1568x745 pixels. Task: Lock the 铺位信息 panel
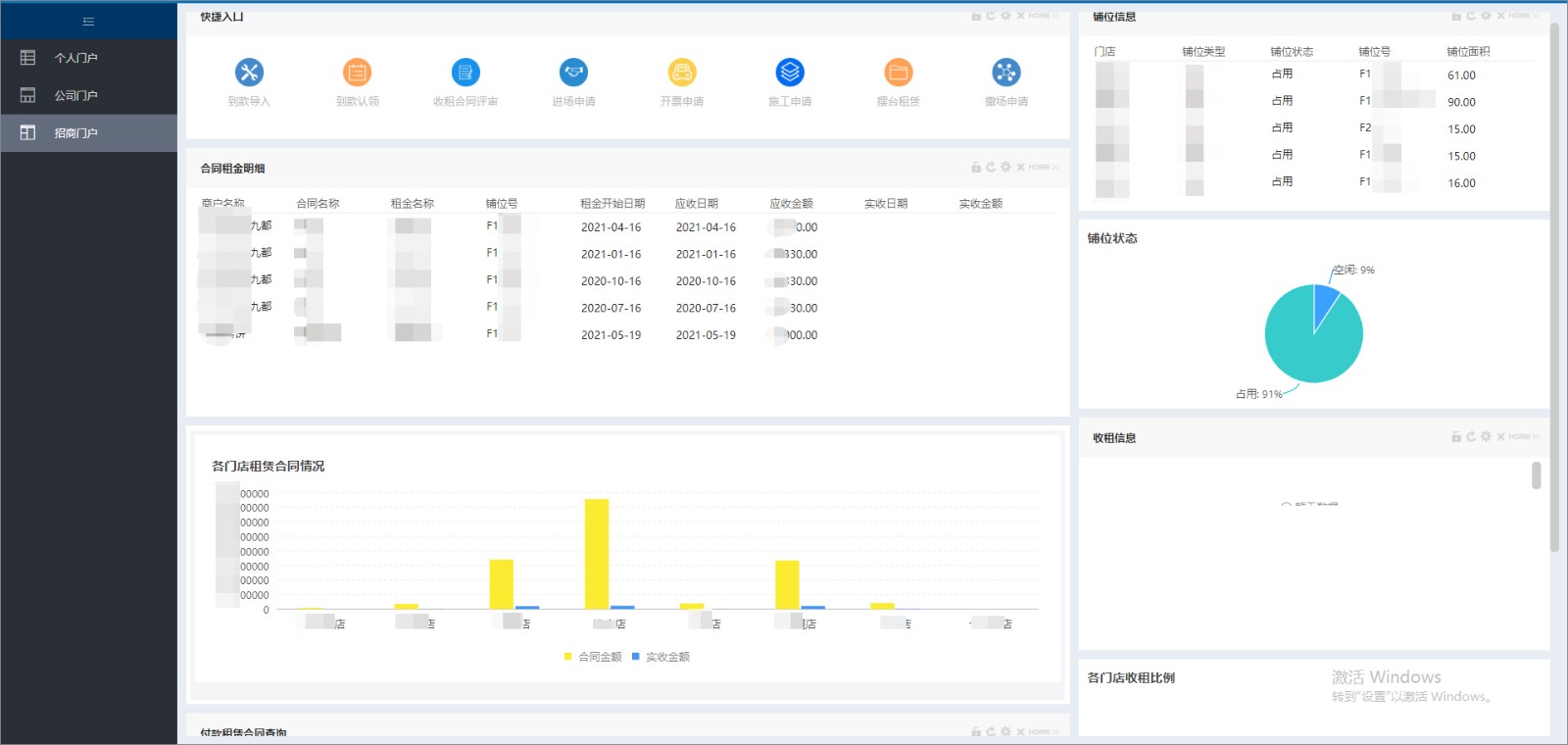(x=1456, y=17)
